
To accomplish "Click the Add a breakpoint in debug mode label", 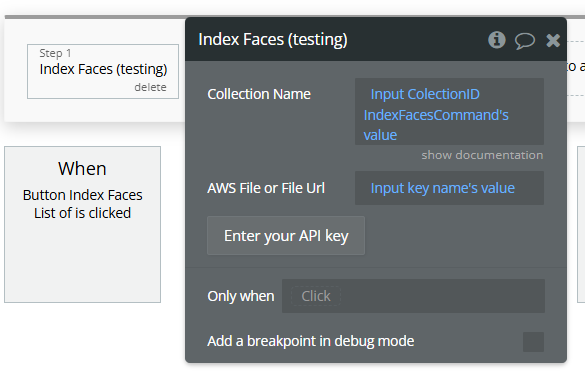I will coord(311,341).
